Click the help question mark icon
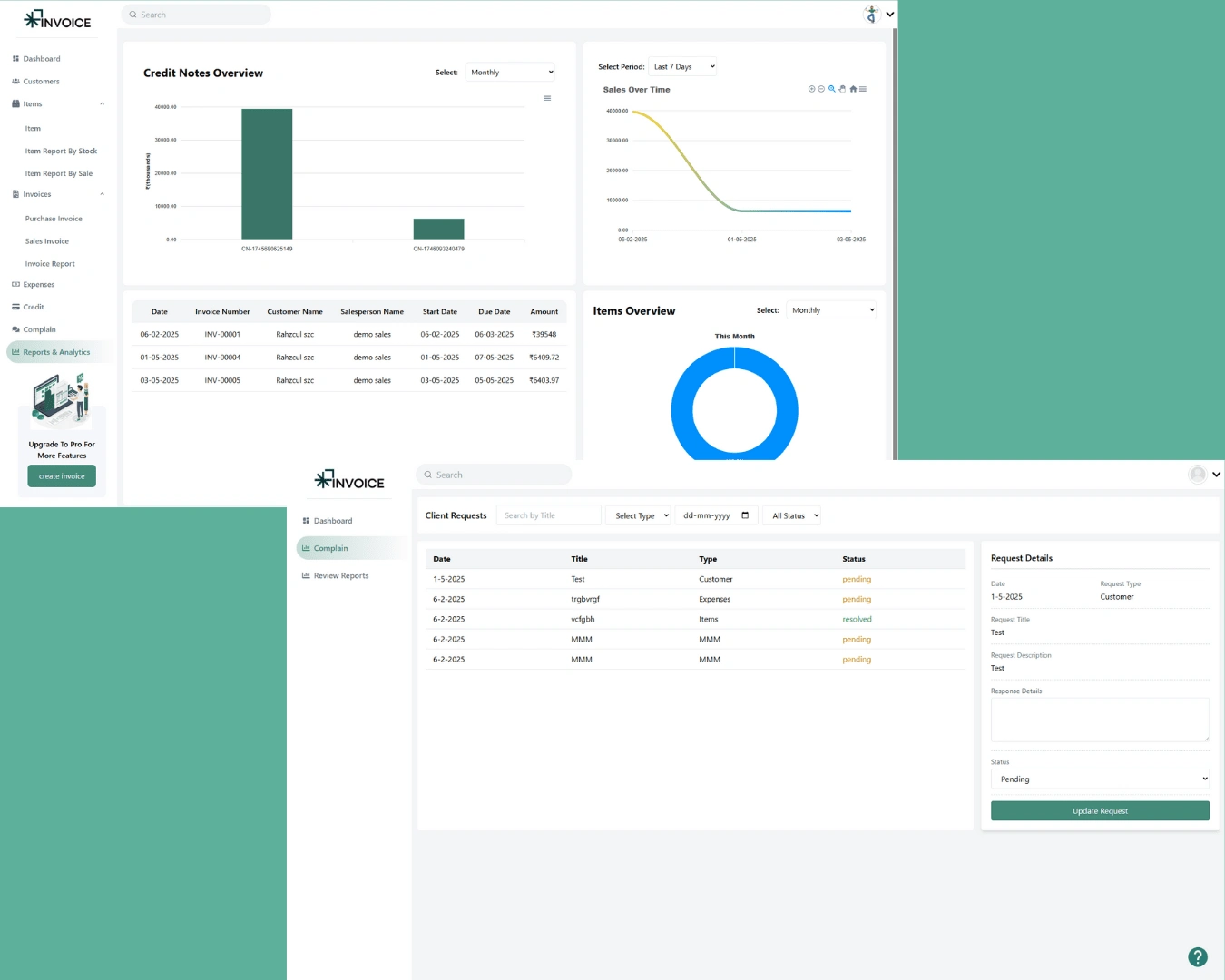 [1198, 956]
